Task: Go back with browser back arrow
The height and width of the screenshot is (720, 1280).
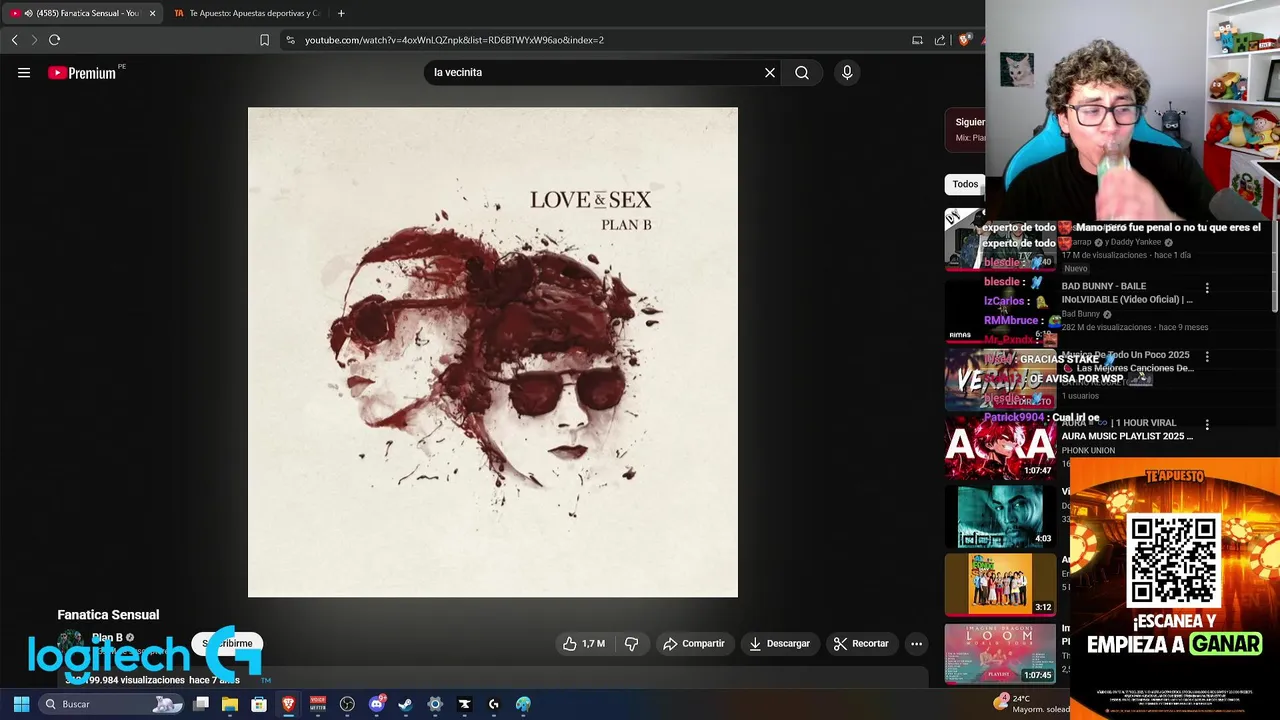Action: [14, 40]
